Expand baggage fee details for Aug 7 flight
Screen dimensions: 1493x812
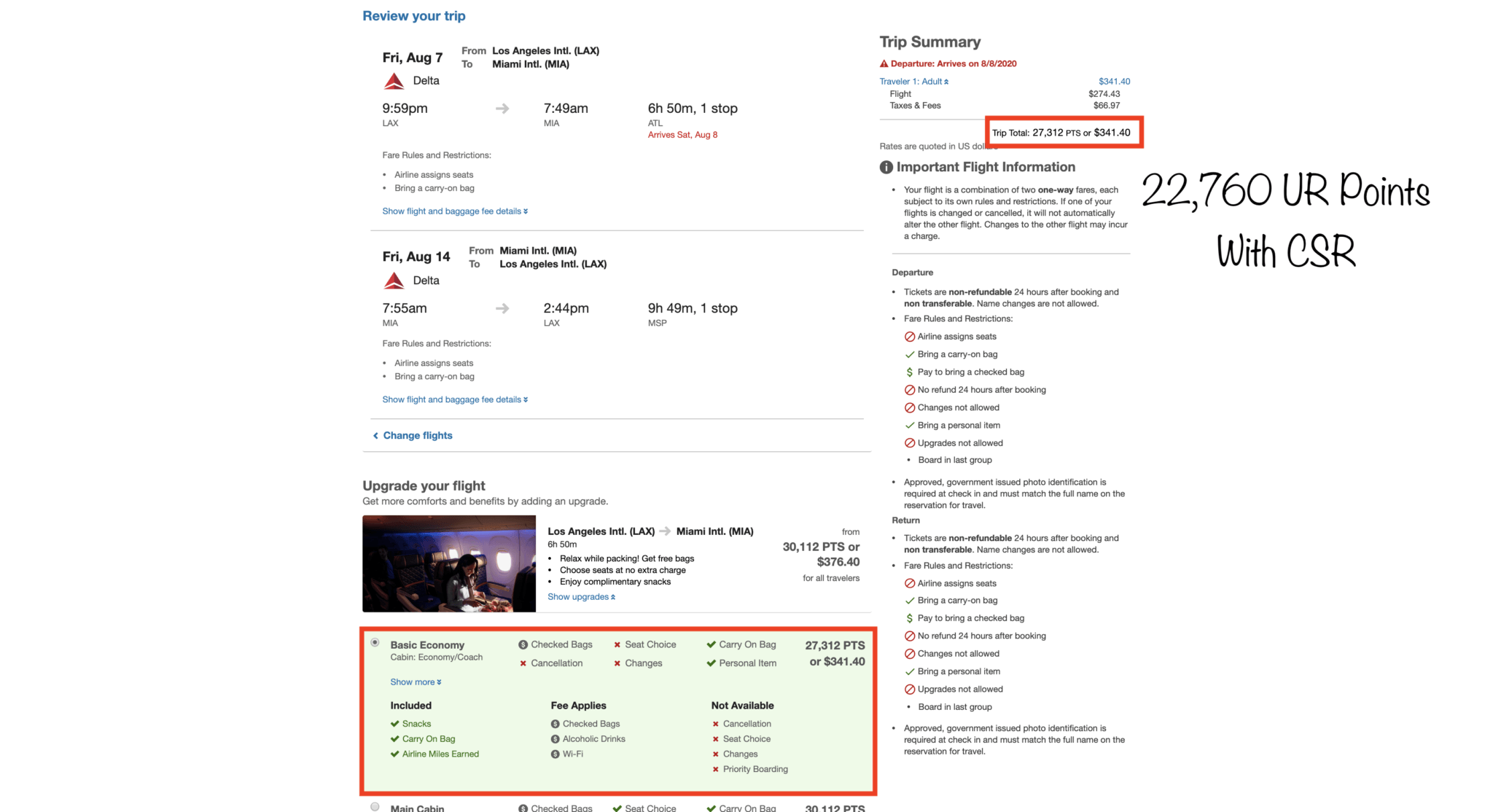point(455,211)
